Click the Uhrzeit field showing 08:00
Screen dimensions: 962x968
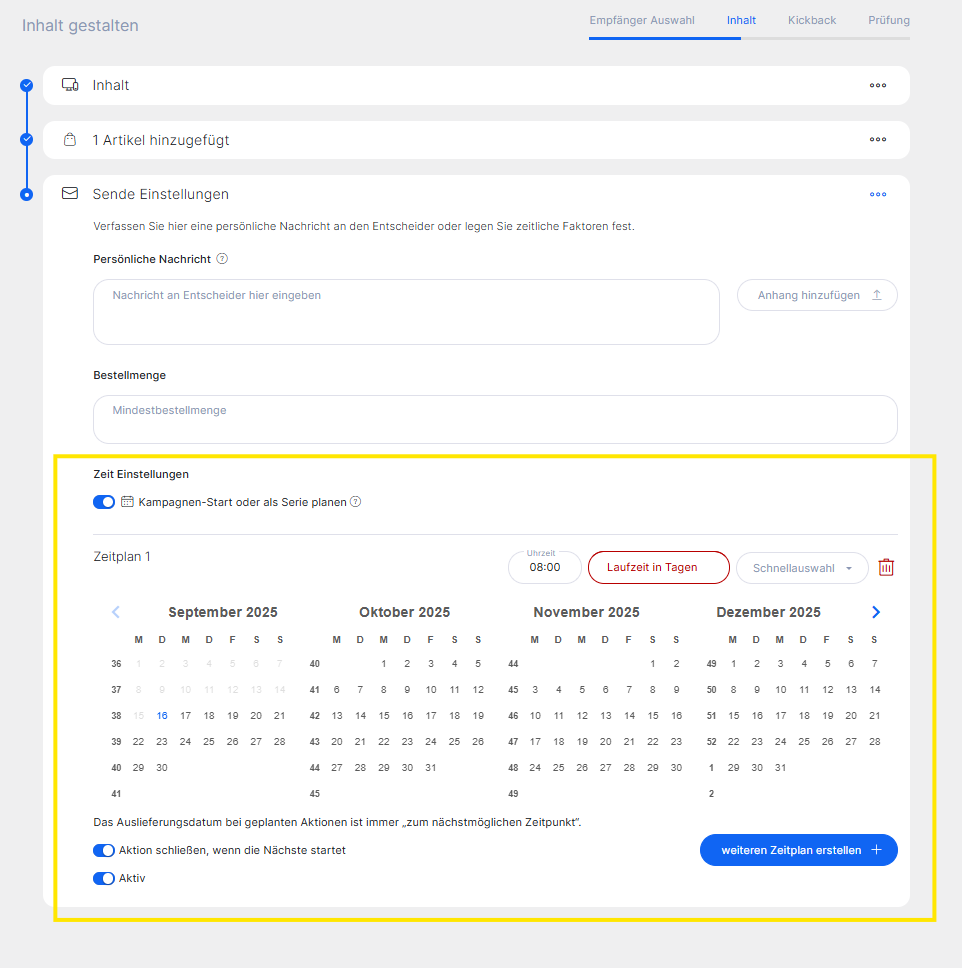[x=544, y=568]
